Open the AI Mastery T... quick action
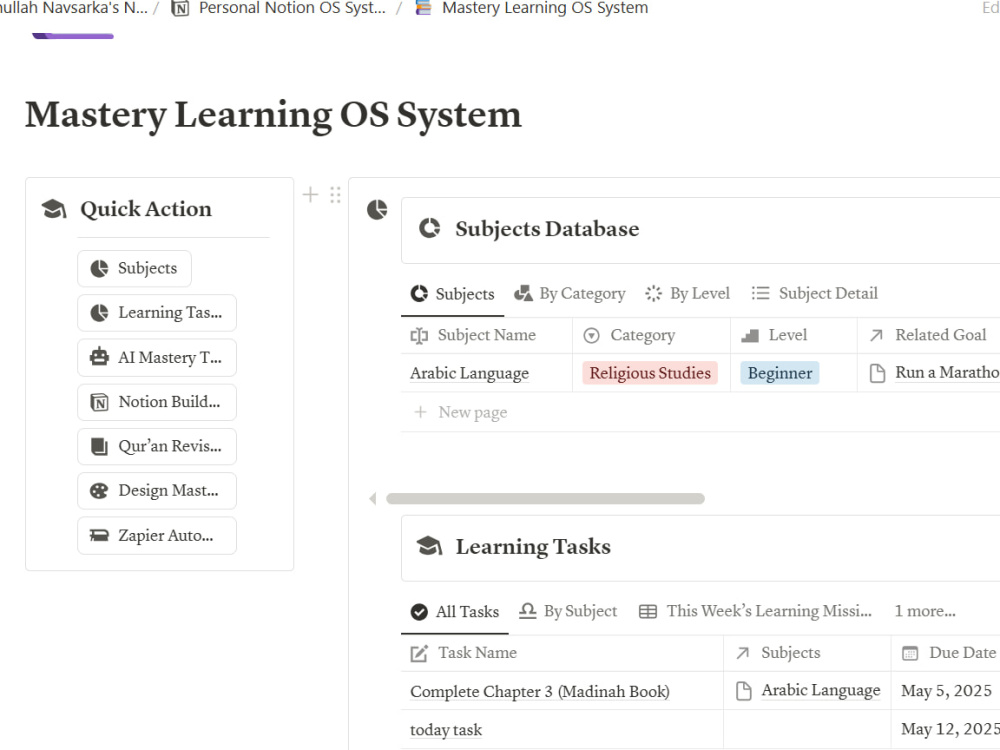 pyautogui.click(x=157, y=357)
